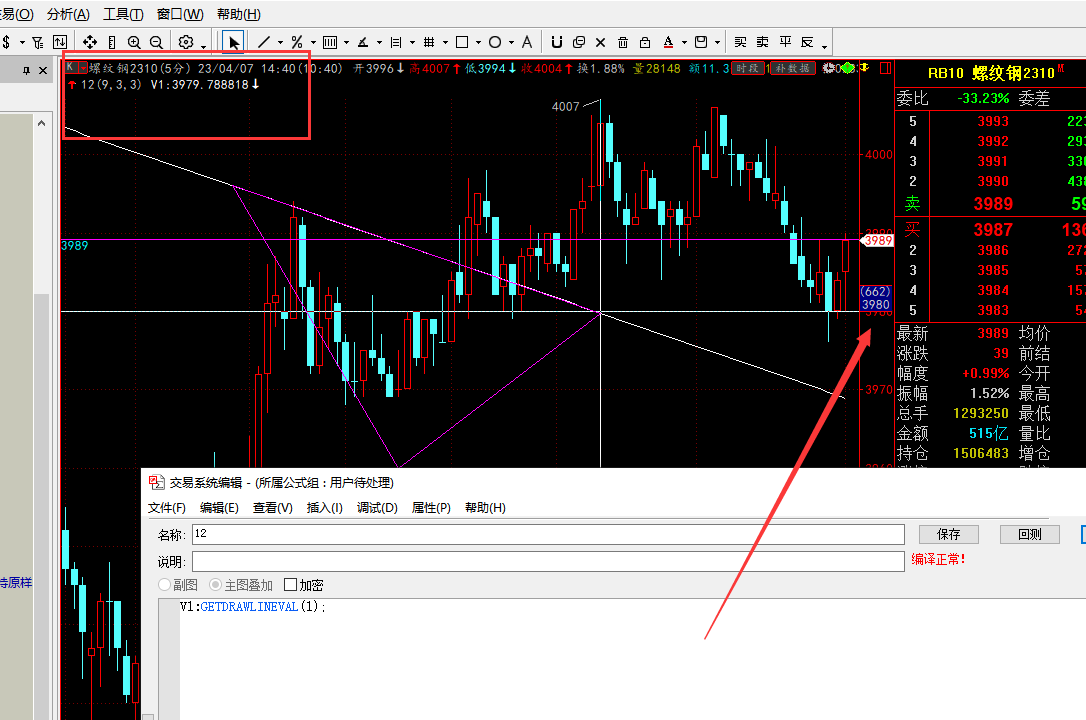Toggle the 补数据 button on chart header
1086x720 pixels.
[792, 68]
